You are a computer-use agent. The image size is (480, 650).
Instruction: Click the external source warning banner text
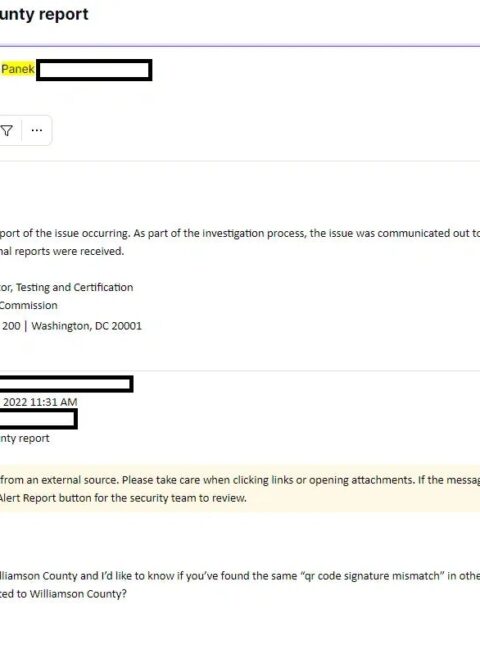(x=240, y=480)
